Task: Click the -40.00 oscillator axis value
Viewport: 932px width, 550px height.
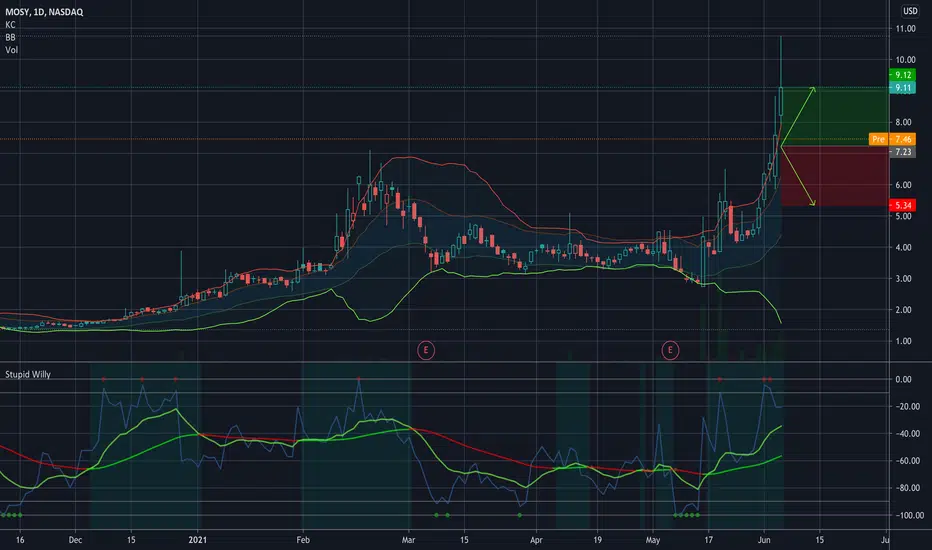Action: point(907,434)
